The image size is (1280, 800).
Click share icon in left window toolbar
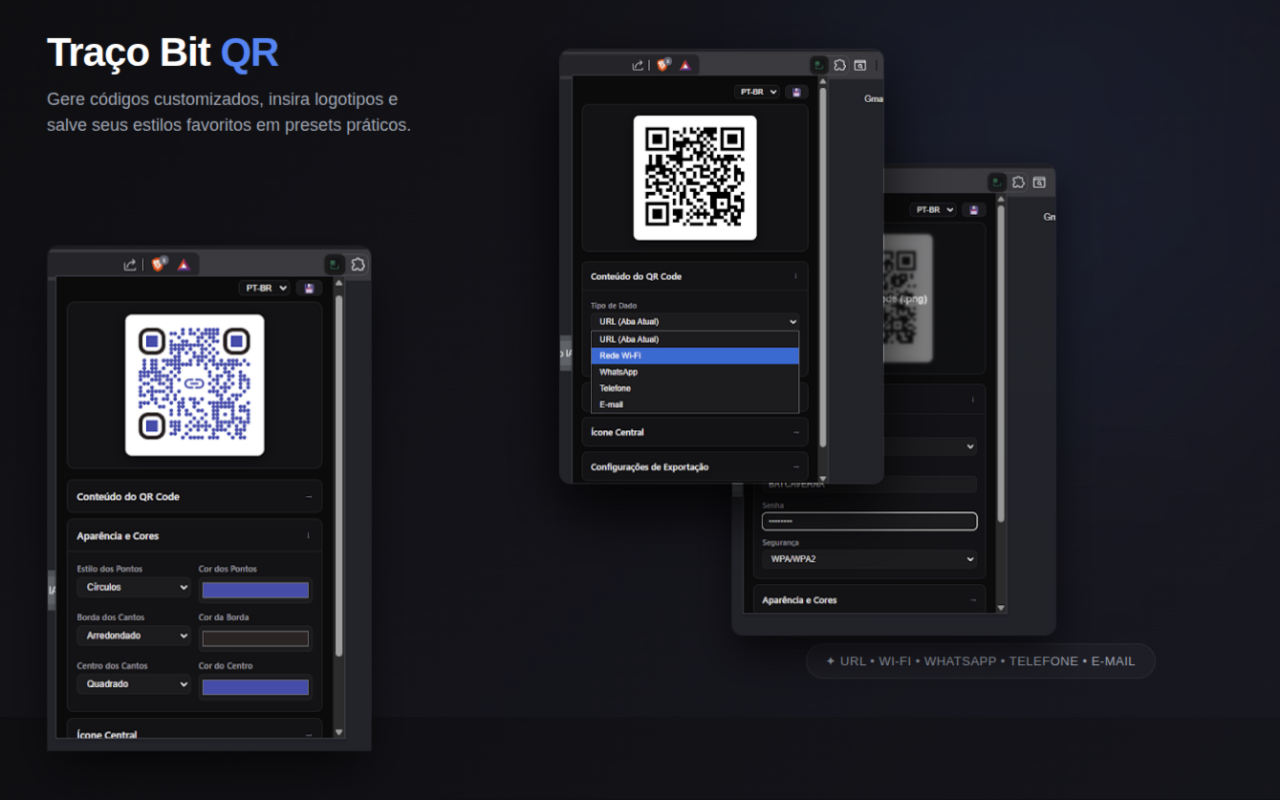click(130, 265)
